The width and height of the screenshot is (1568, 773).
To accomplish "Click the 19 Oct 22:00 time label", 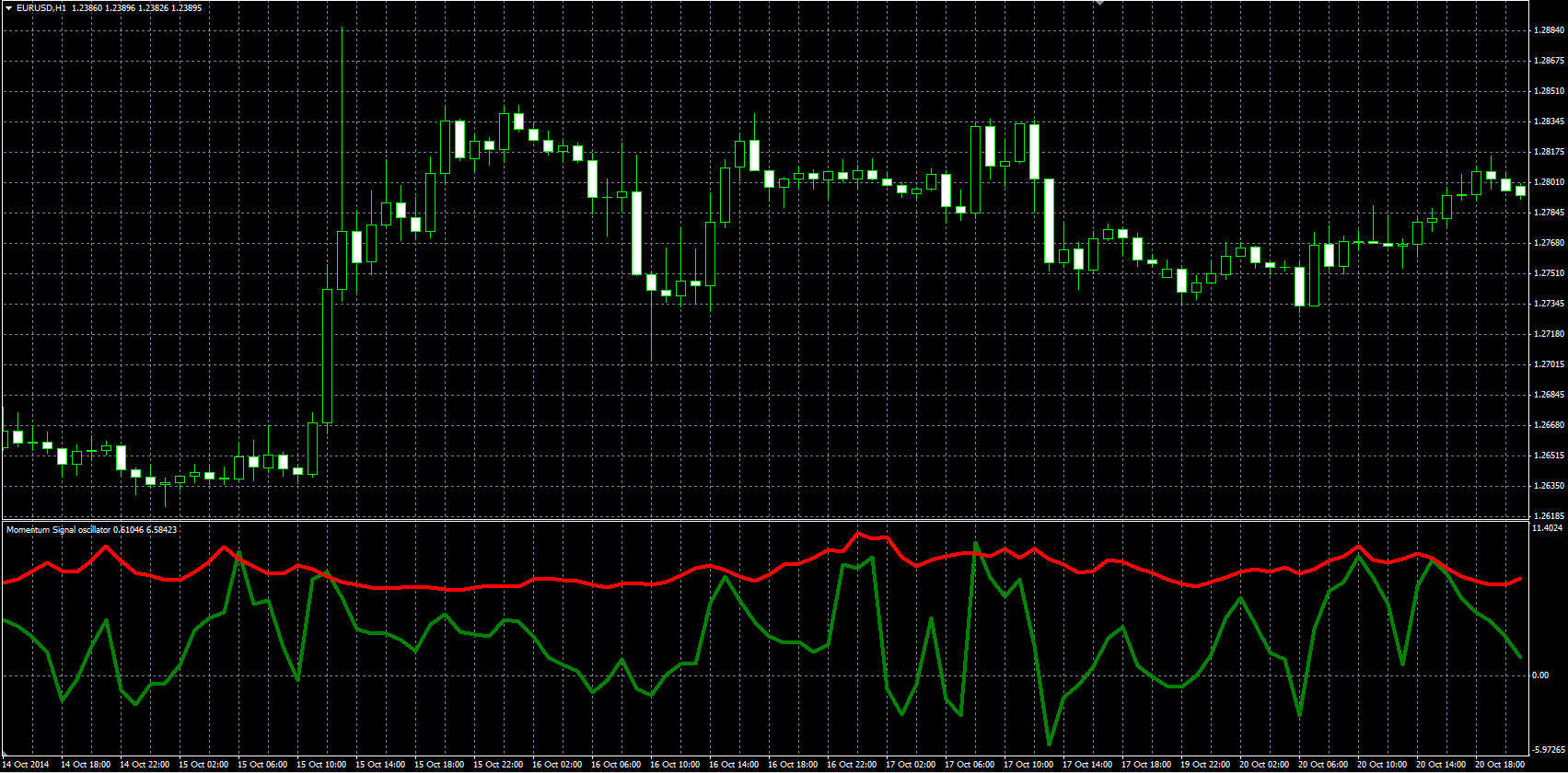I will click(x=1205, y=765).
